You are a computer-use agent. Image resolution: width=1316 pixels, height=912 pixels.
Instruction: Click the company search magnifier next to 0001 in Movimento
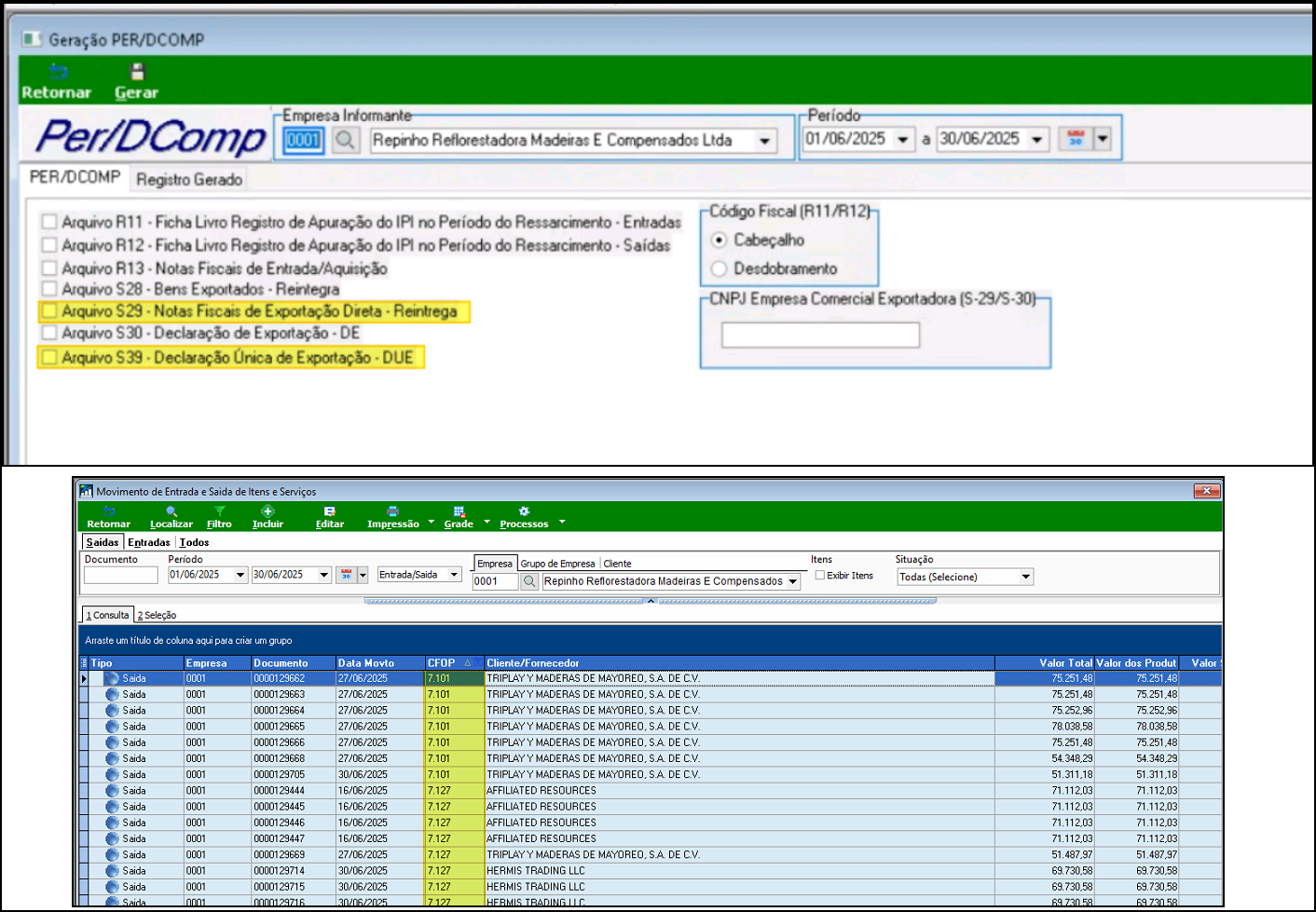tap(529, 581)
